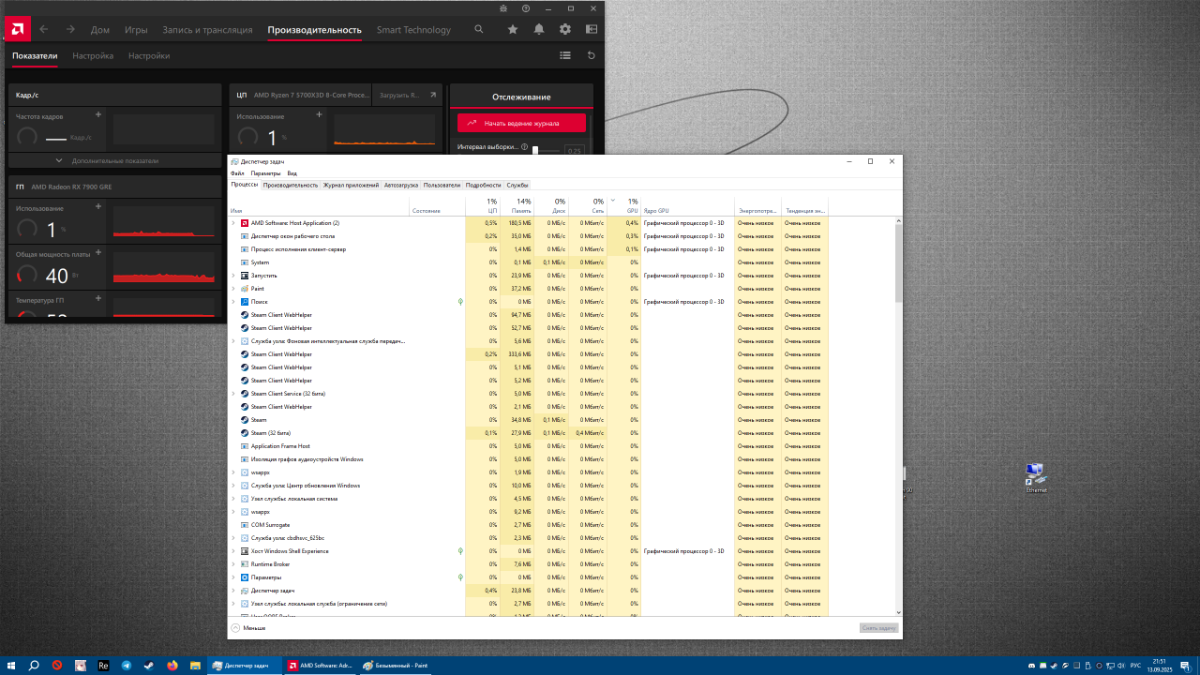Open Запись и трансляция tab in AMD Software
1200x675 pixels.
pyautogui.click(x=208, y=30)
